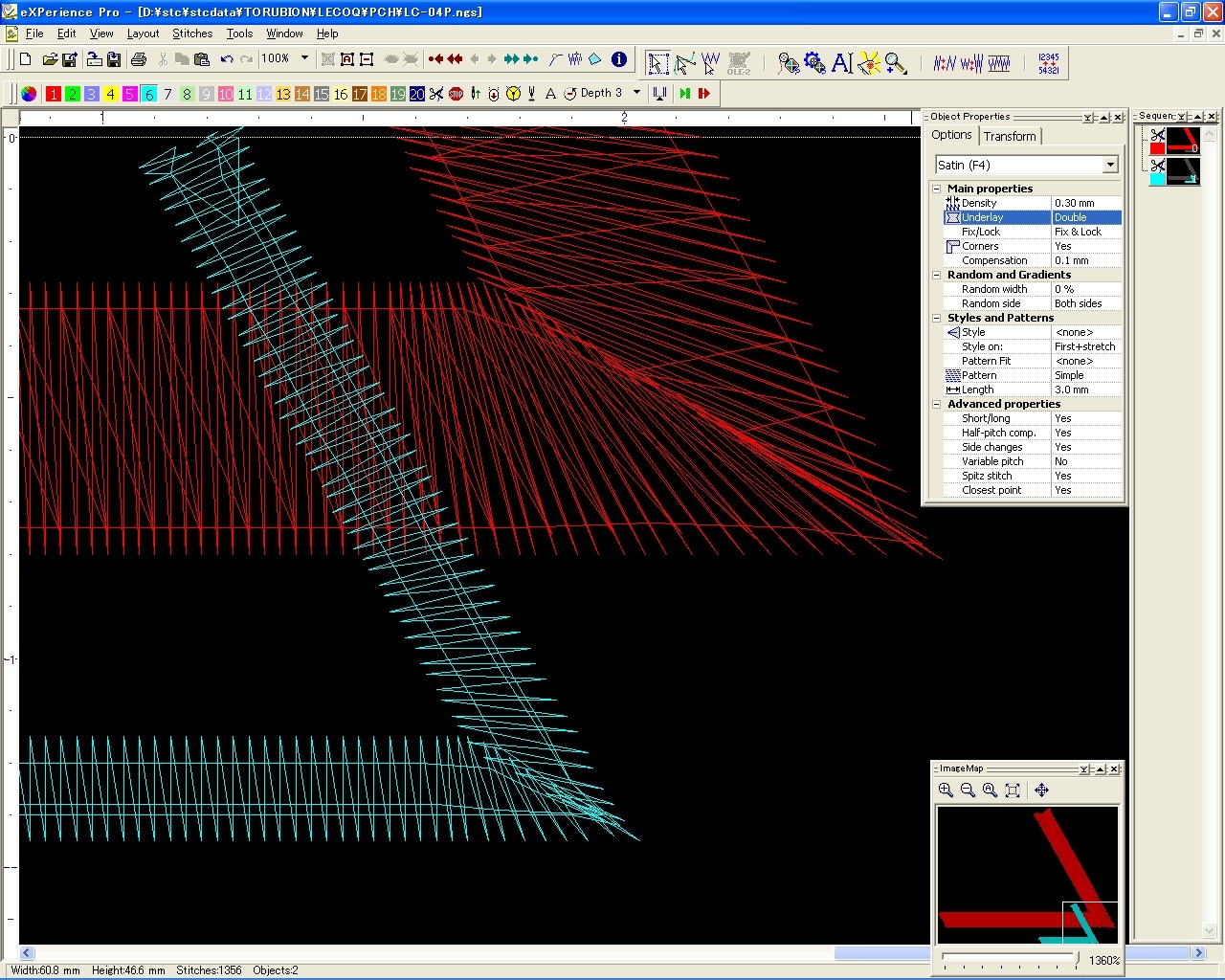Click the 12345/54321 resequence icon

pos(1049,63)
